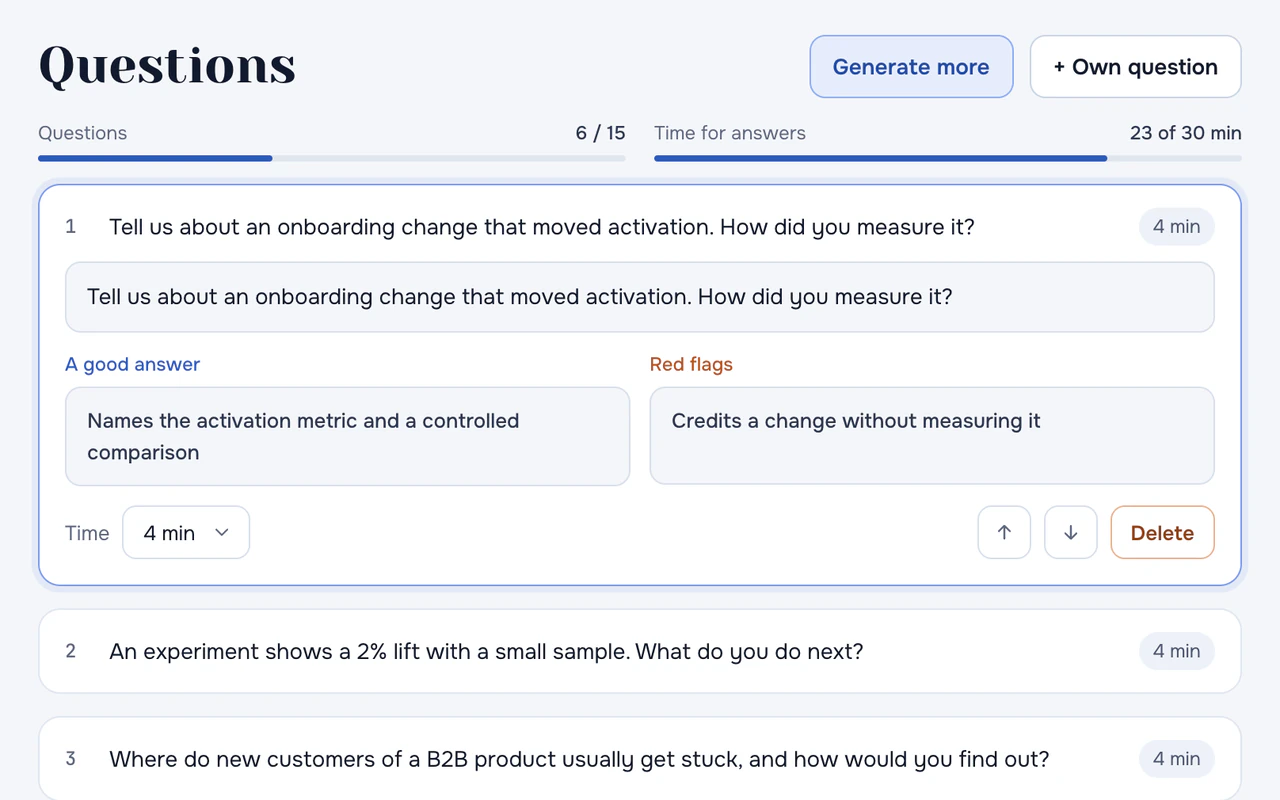Click the 4 min badge on question 2
The width and height of the screenshot is (1280, 800).
click(1177, 651)
